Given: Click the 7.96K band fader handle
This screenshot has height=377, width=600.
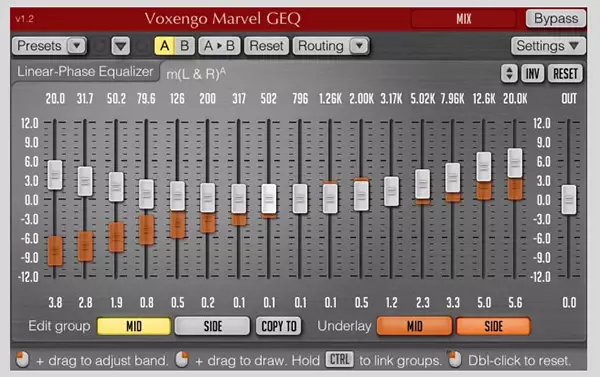Looking at the screenshot, I should [453, 178].
